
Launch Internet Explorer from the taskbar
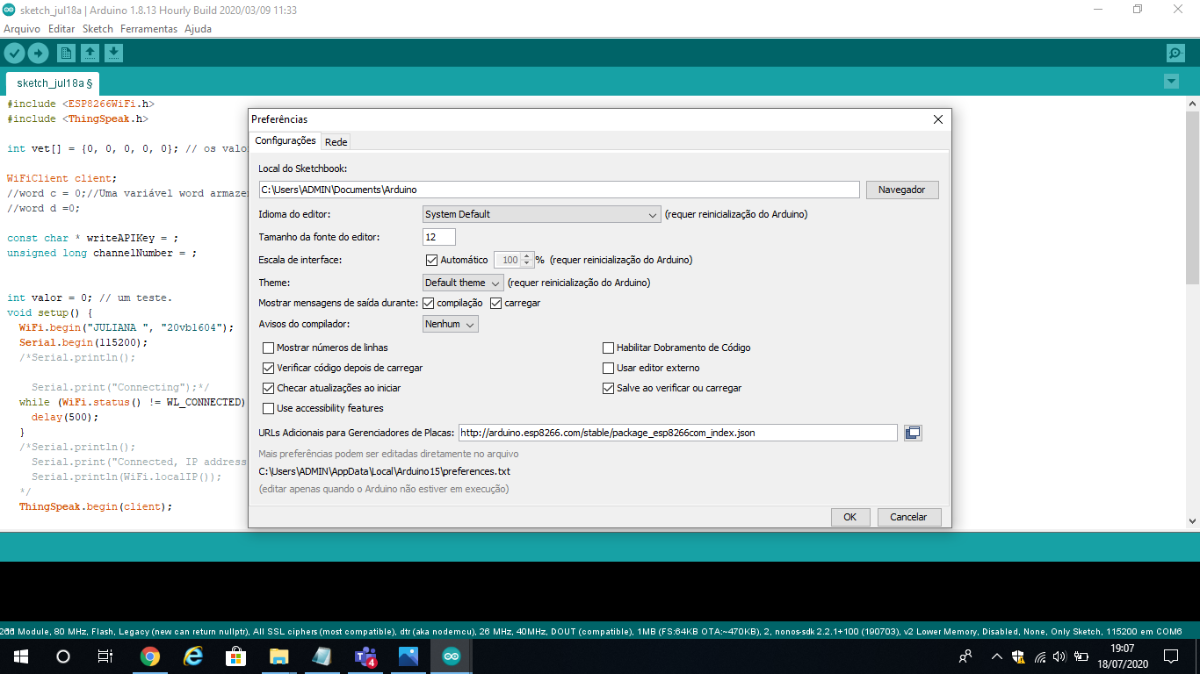[x=193, y=657]
